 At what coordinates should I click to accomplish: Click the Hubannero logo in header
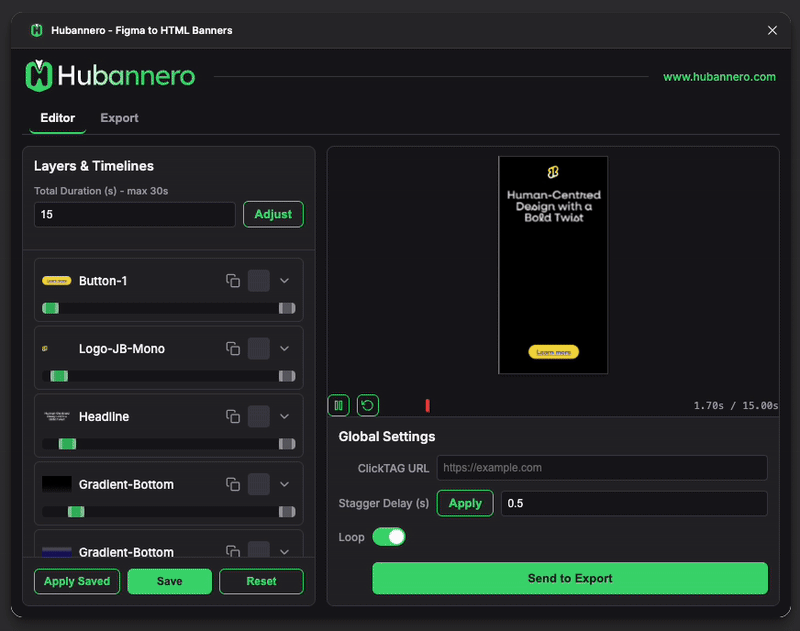pyautogui.click(x=110, y=76)
